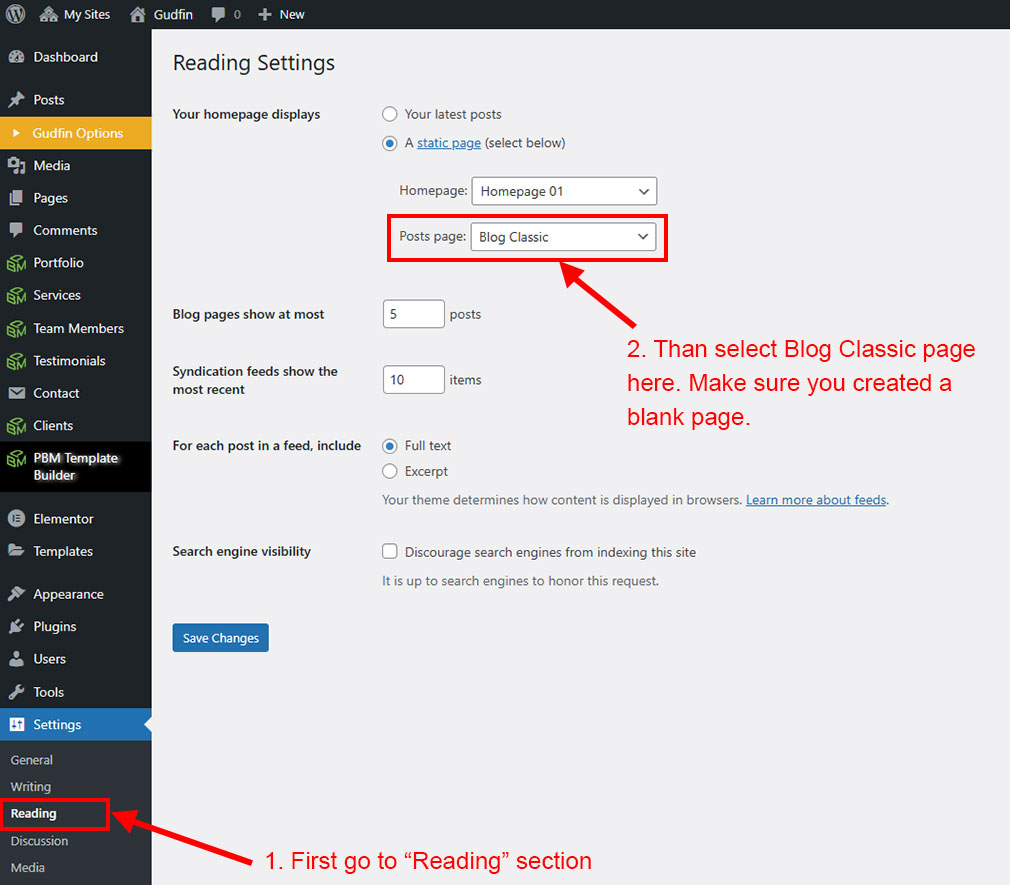Open the My Sites admin bar menu
The image size is (1010, 885).
75,14
